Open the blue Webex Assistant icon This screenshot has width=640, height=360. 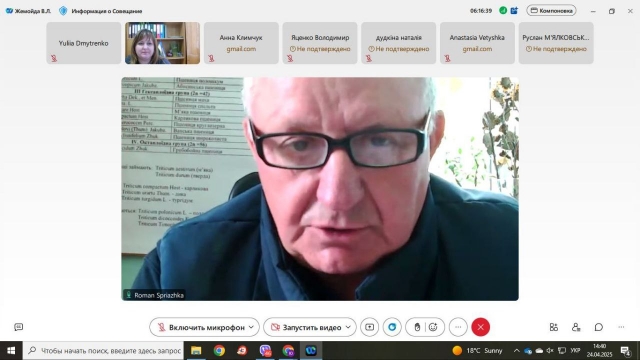click(392, 327)
